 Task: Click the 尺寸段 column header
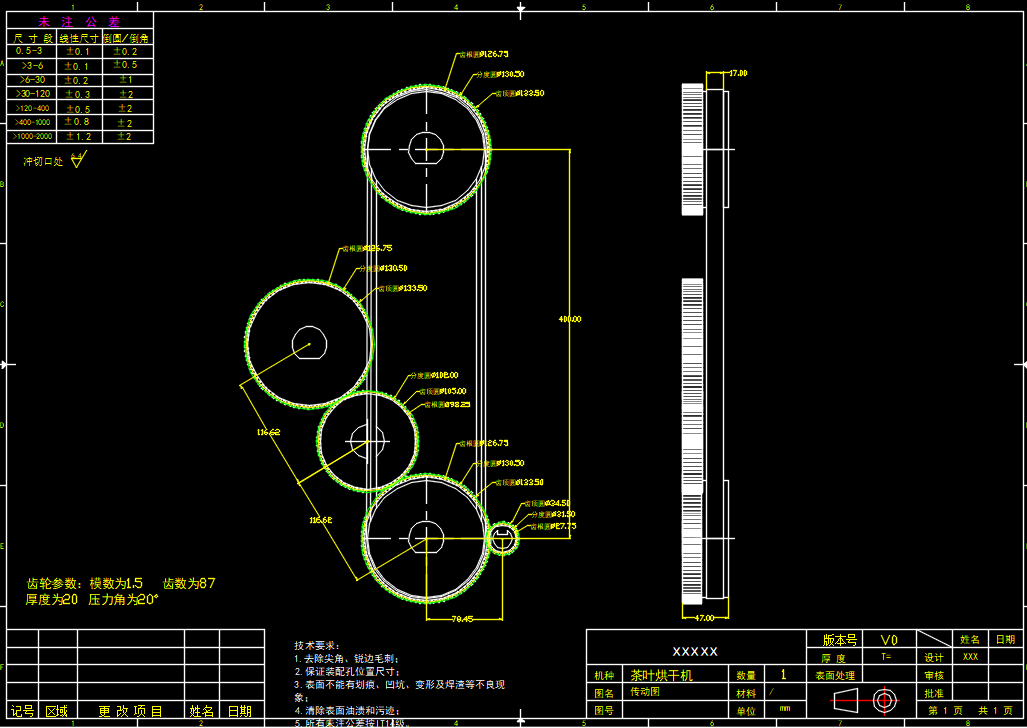coord(32,38)
